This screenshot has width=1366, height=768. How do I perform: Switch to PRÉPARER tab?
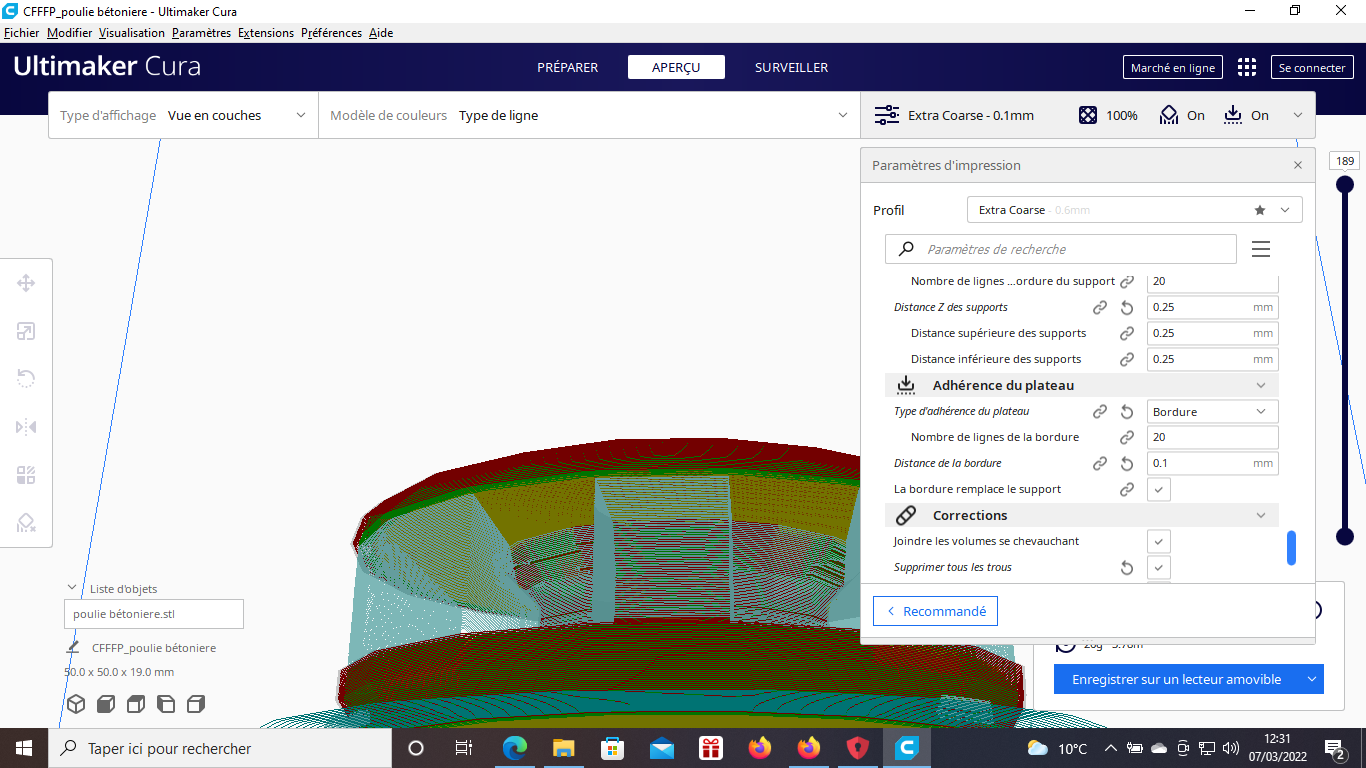(x=567, y=67)
